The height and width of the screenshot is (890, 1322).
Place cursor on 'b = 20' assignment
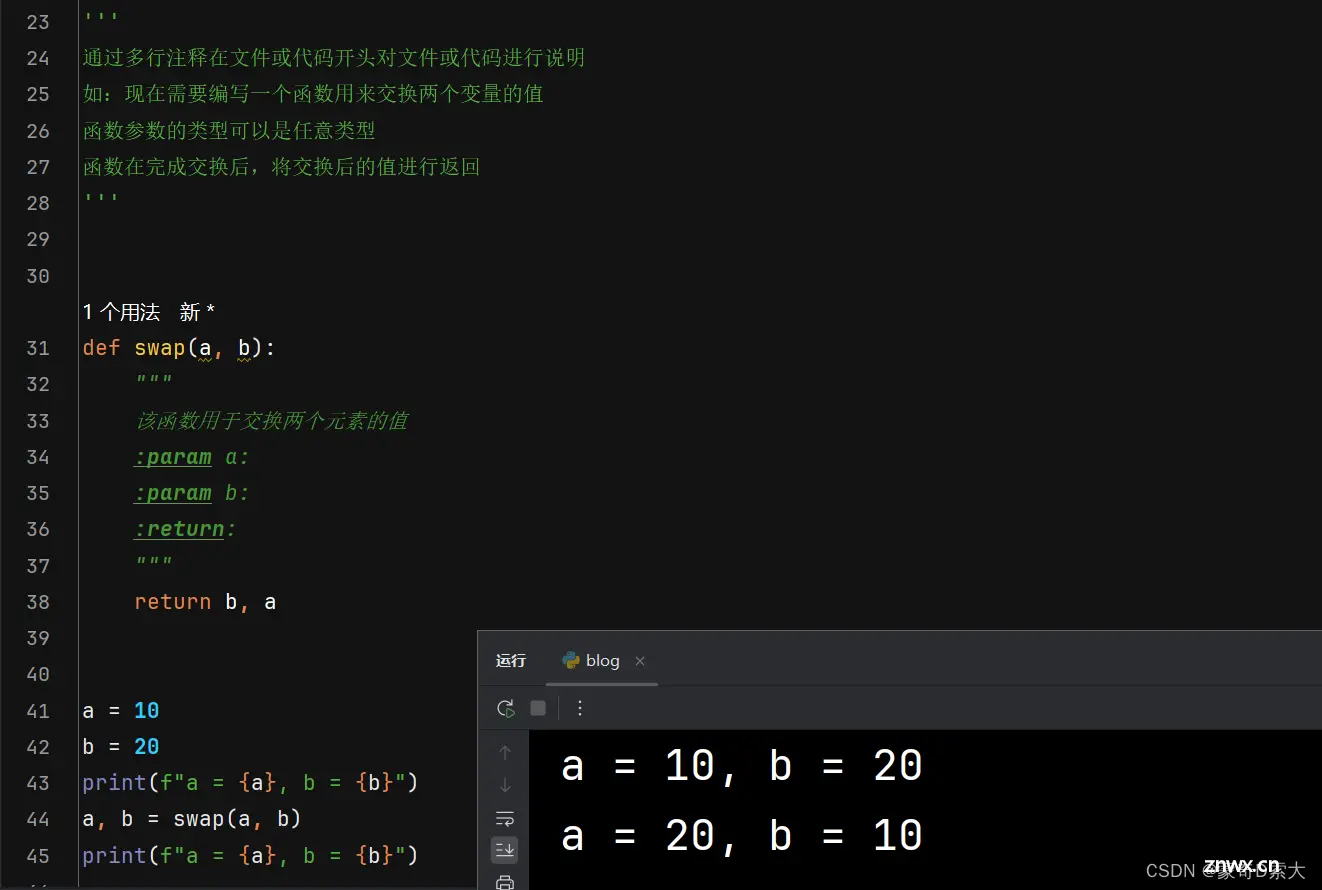121,747
